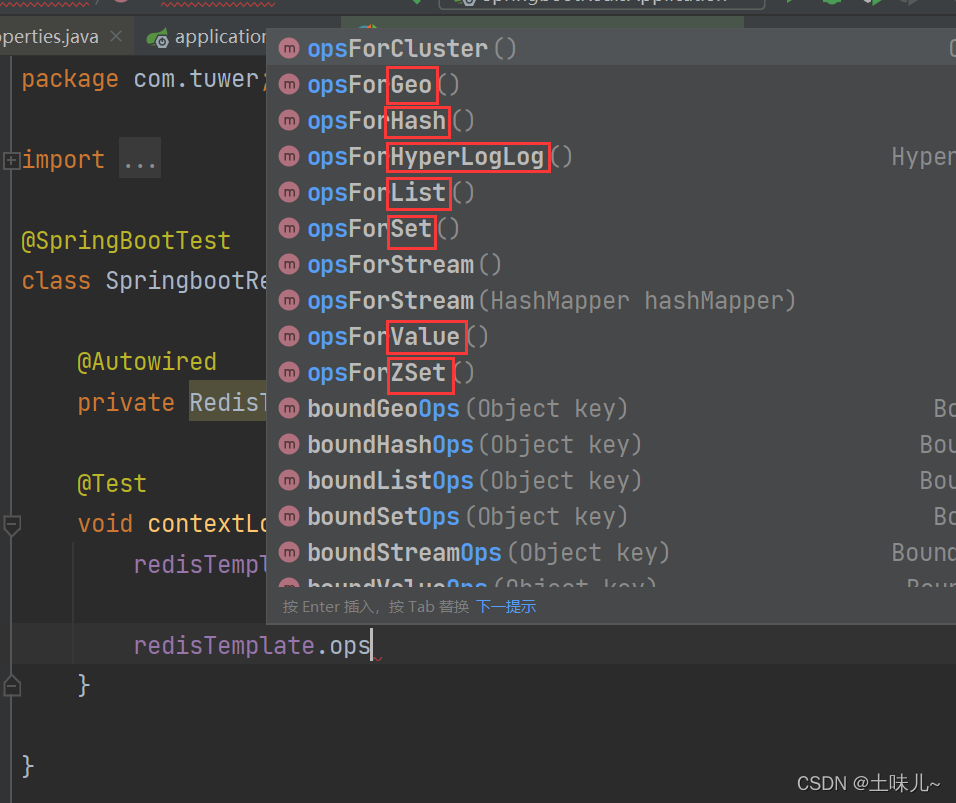Select boundGeoOps(Object key) suggestion

pyautogui.click(x=612, y=408)
